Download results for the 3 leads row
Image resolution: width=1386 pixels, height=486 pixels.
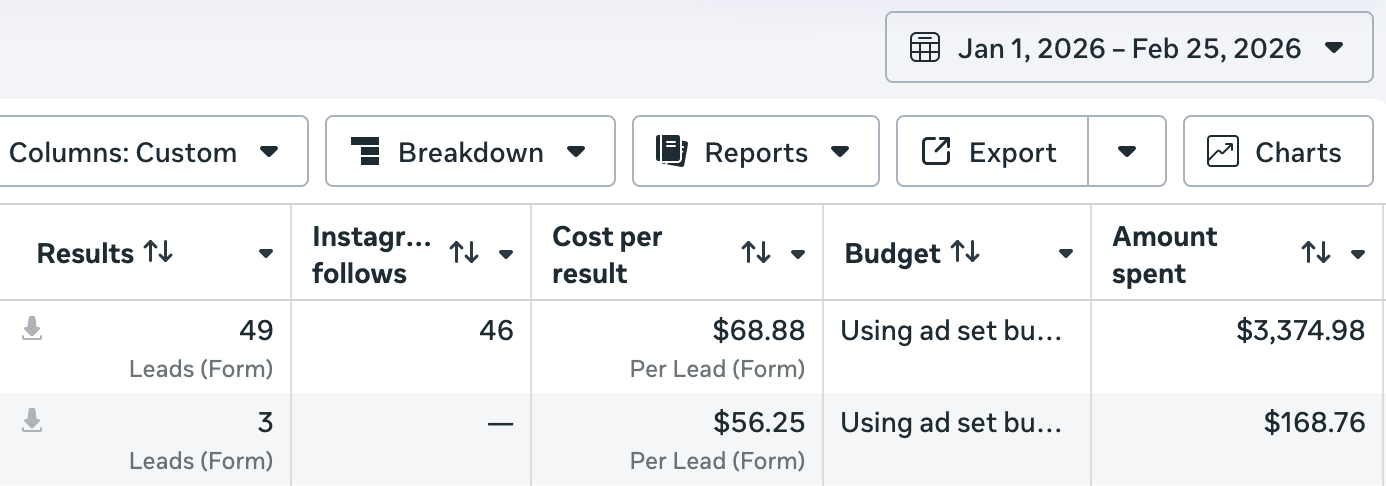[32, 421]
